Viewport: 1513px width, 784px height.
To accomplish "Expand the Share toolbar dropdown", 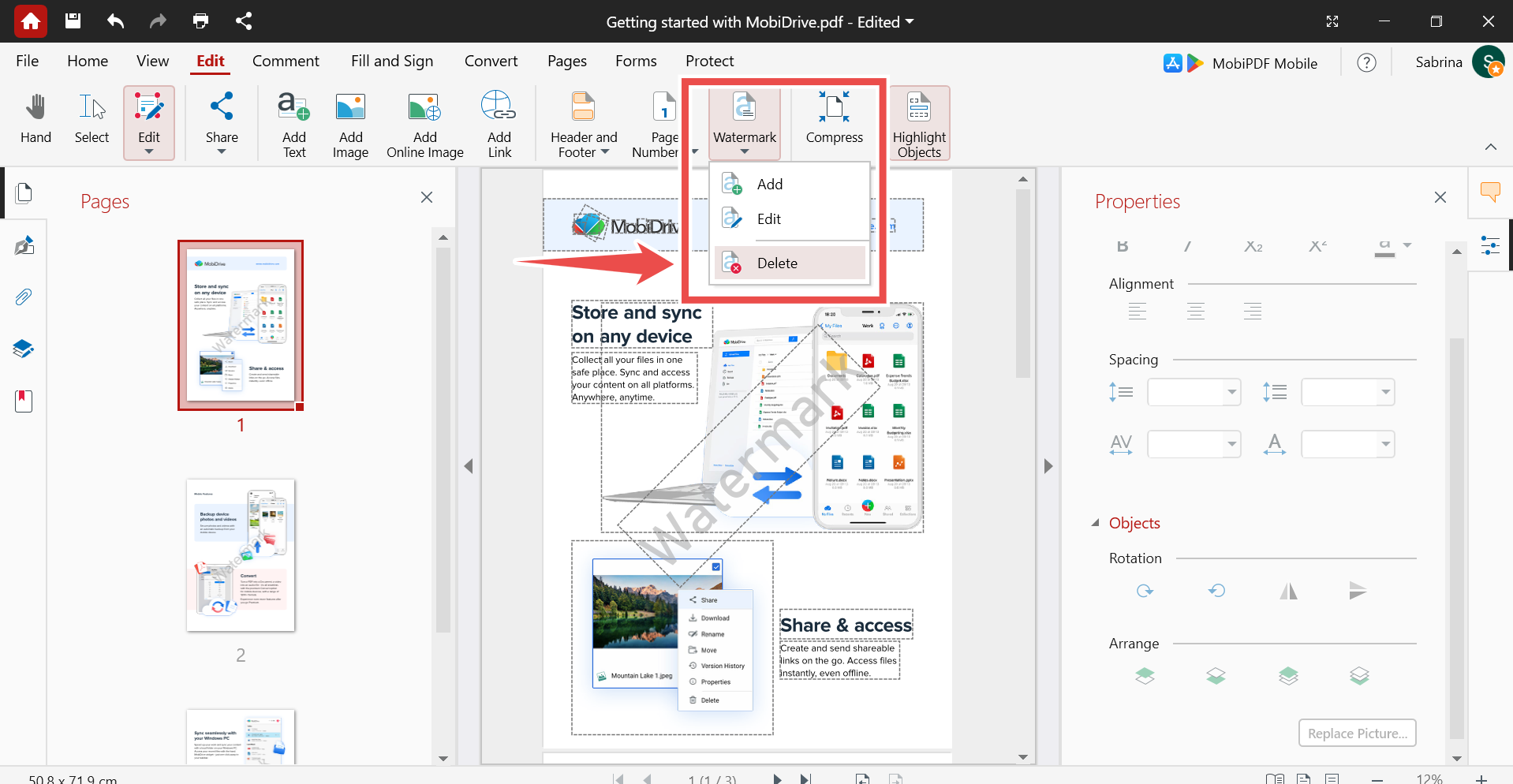I will 222,151.
